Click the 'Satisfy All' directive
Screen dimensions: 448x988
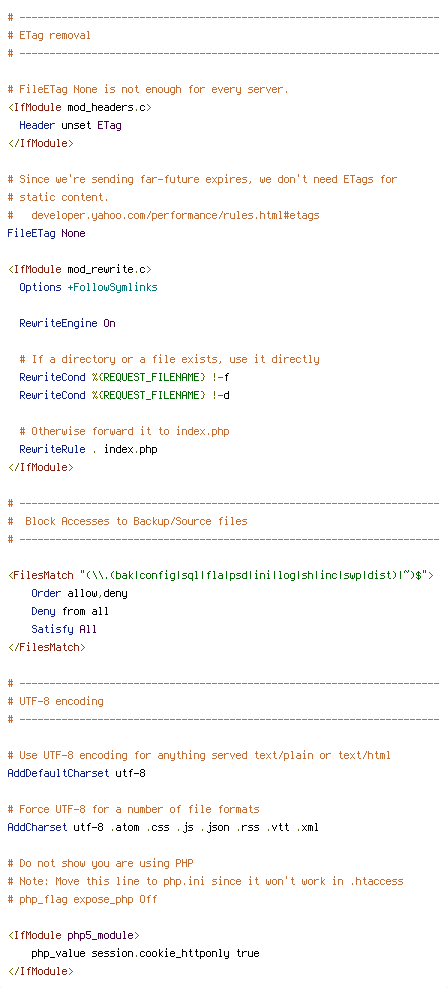pyautogui.click(x=64, y=629)
